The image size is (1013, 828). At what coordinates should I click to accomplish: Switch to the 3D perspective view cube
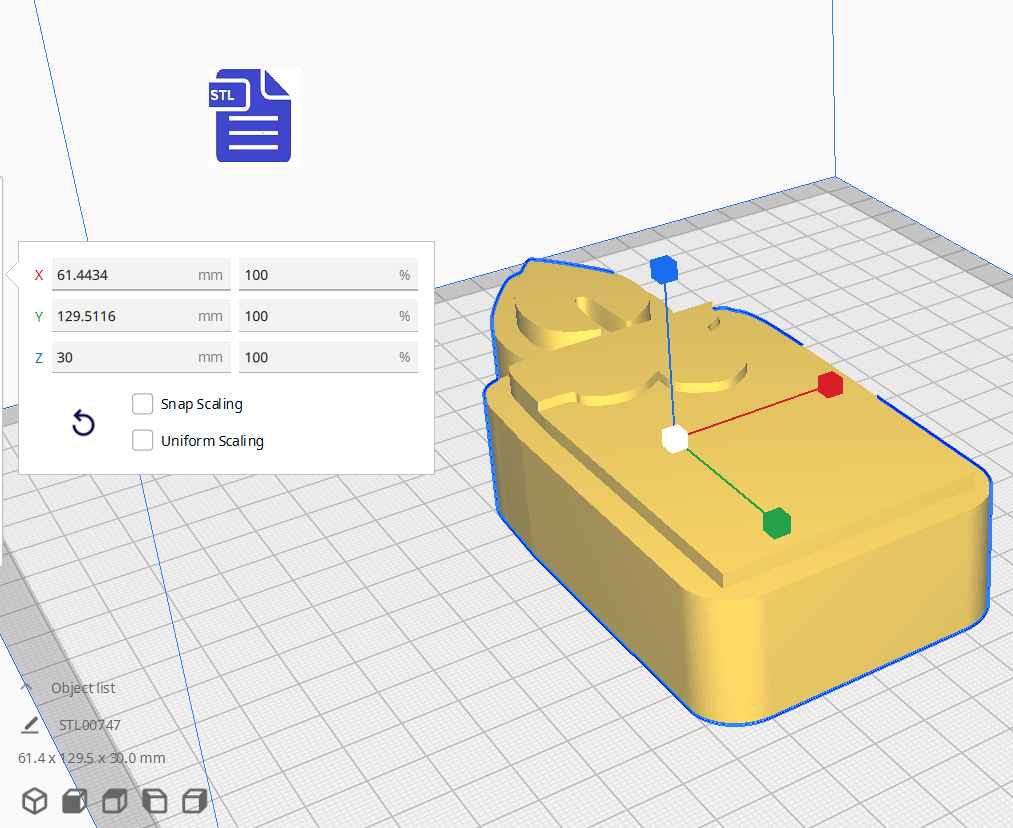click(35, 801)
